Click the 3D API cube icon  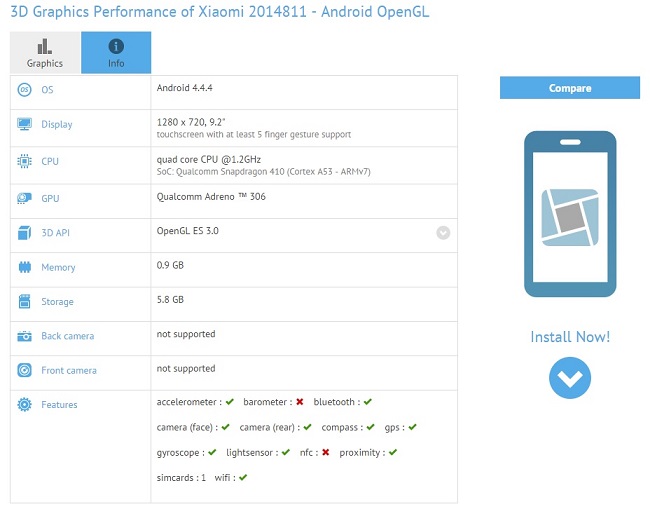(x=24, y=232)
